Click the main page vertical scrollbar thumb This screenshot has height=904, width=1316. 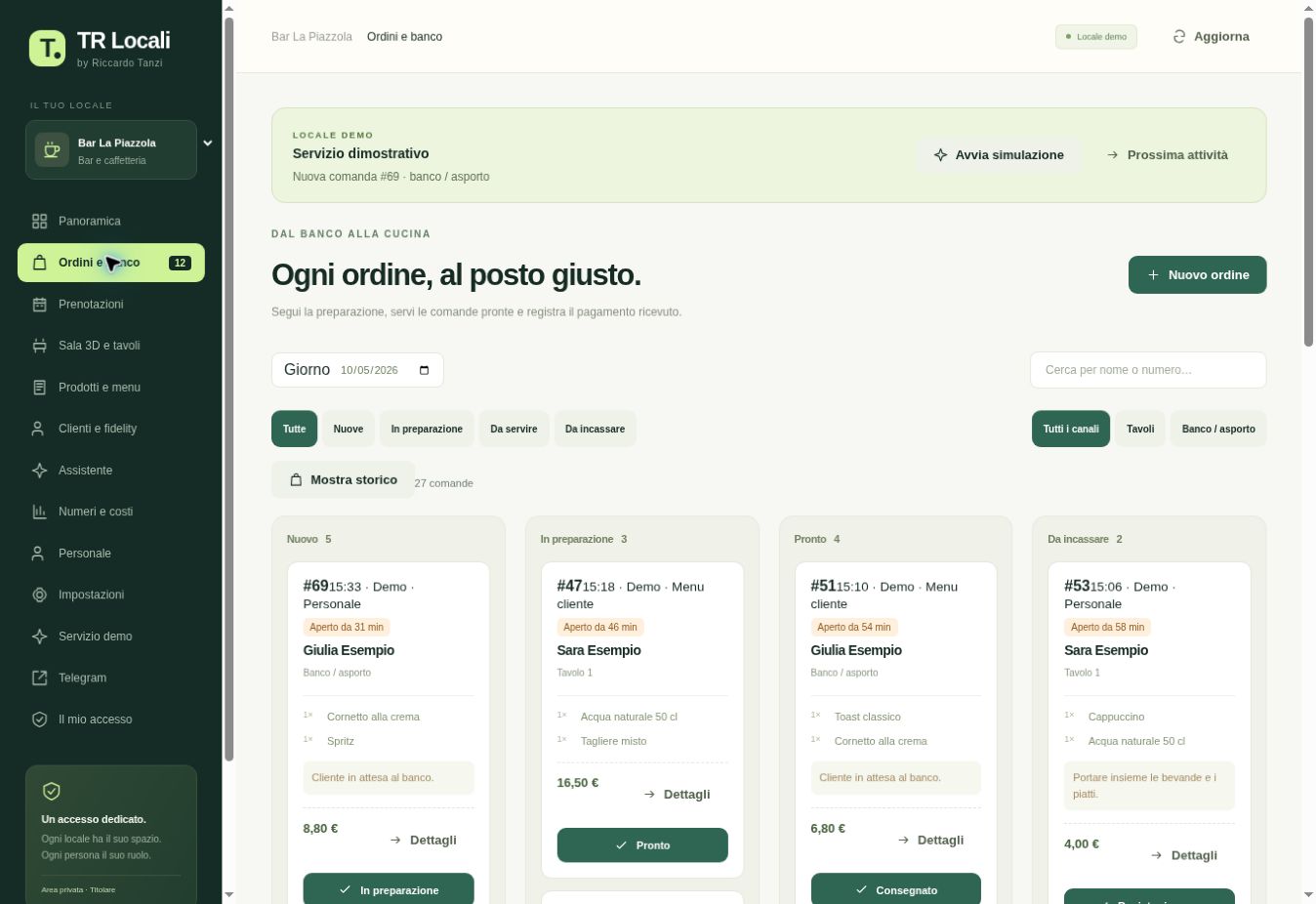[x=1309, y=182]
